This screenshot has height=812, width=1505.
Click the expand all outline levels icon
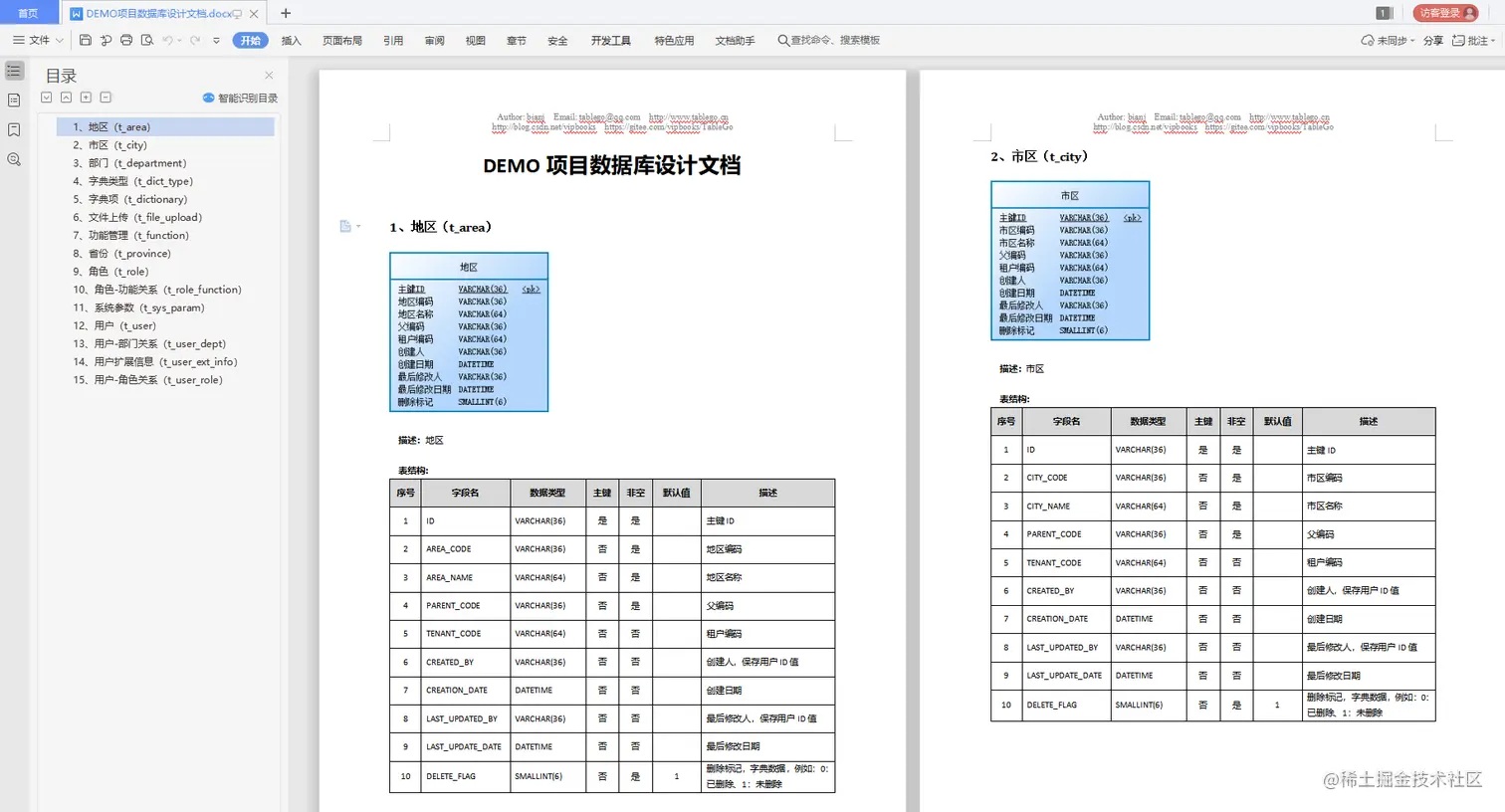pyautogui.click(x=46, y=98)
